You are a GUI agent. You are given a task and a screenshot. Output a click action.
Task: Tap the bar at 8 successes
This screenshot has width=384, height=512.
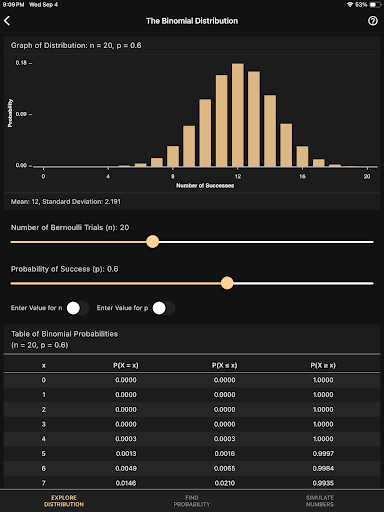coord(173,156)
